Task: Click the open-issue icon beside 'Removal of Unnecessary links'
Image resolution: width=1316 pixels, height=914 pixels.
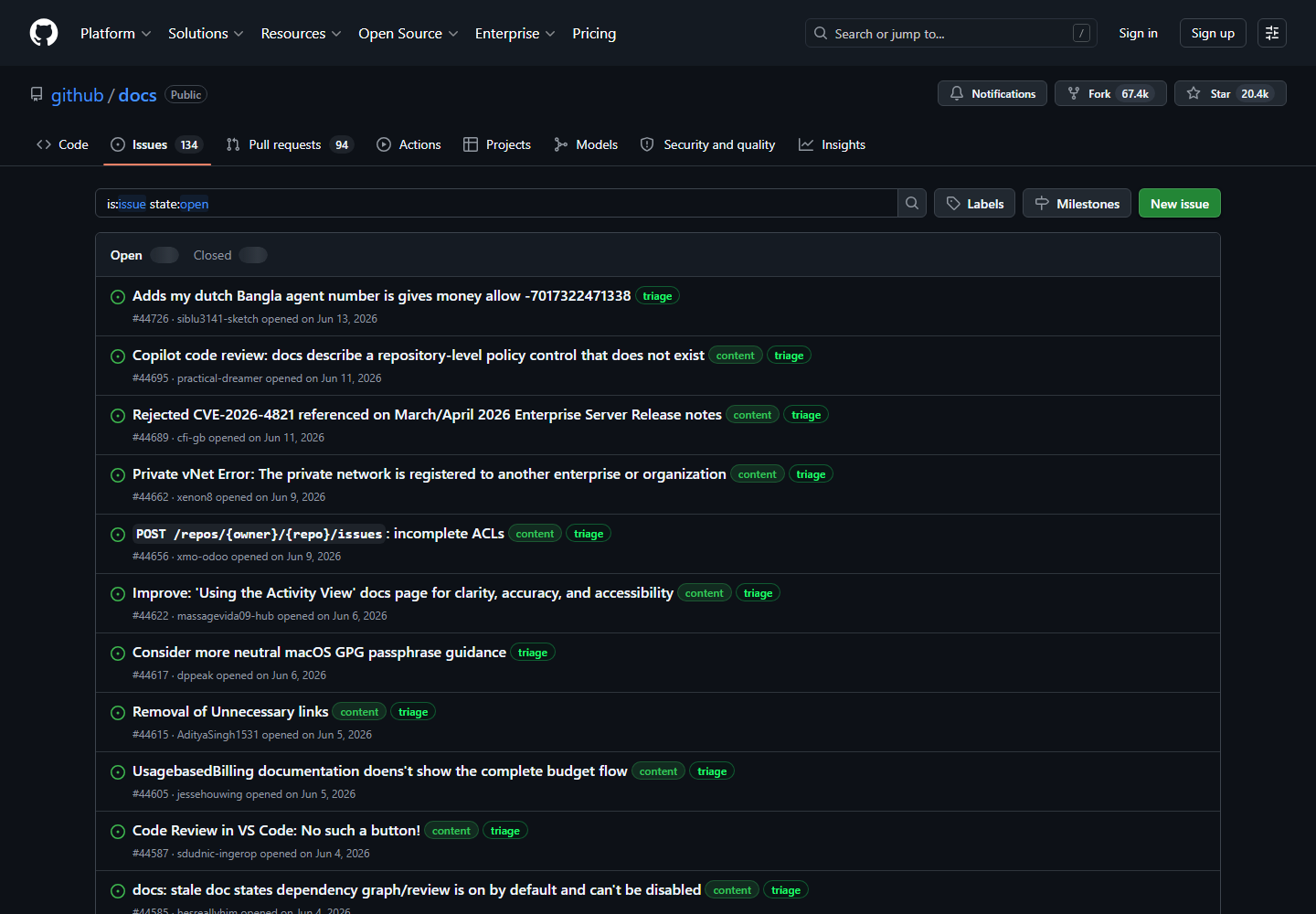Action: point(118,713)
